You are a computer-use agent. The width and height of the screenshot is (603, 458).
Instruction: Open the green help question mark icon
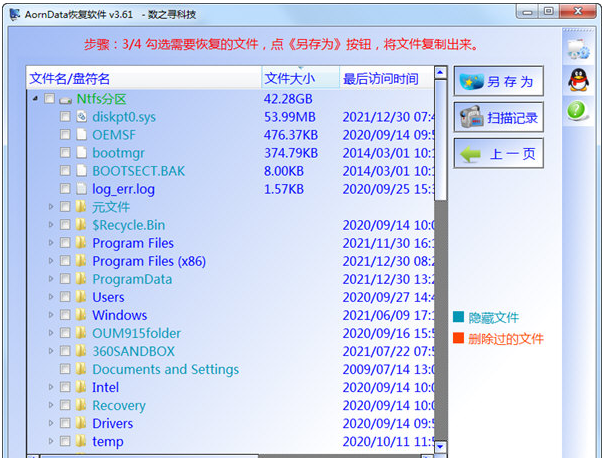(x=576, y=111)
